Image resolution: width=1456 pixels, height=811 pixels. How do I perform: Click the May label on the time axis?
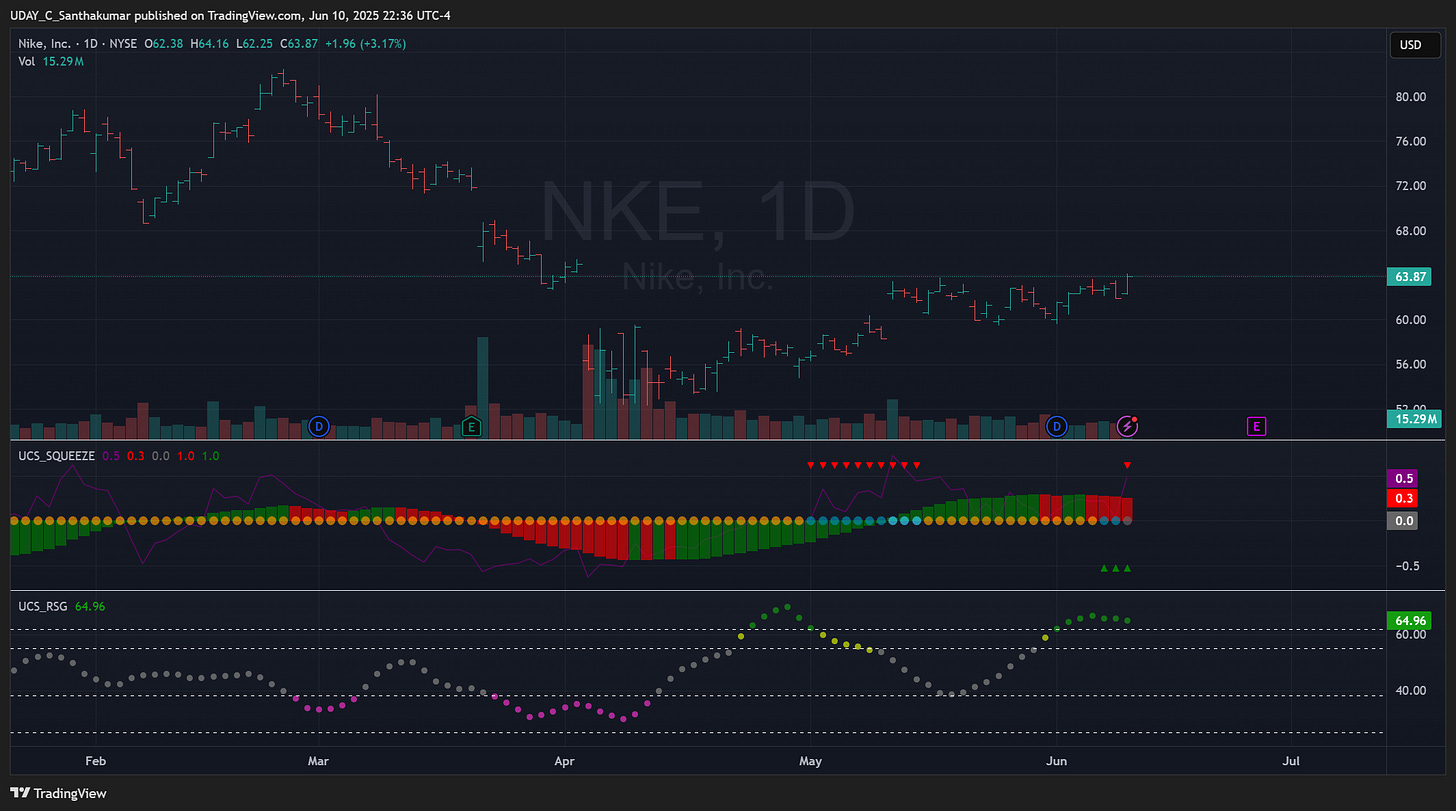[x=810, y=761]
